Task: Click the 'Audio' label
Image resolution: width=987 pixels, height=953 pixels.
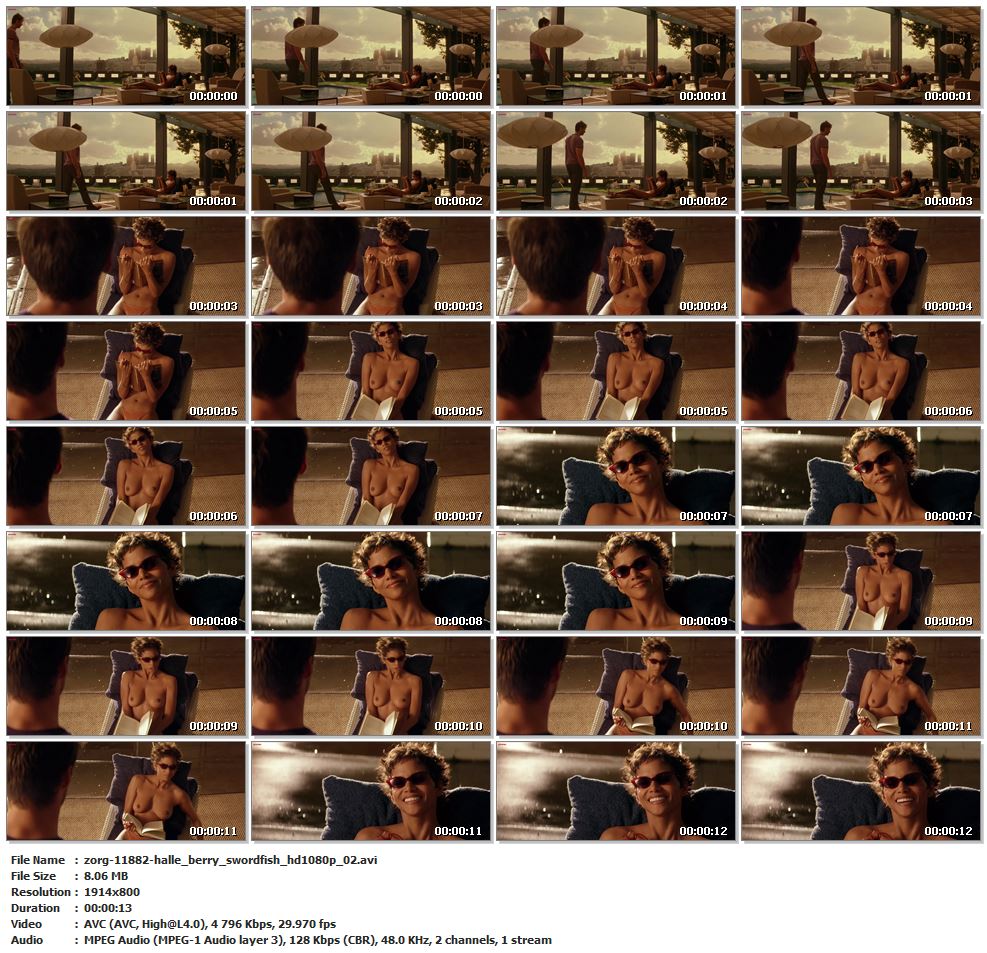Action: pyautogui.click(x=27, y=940)
